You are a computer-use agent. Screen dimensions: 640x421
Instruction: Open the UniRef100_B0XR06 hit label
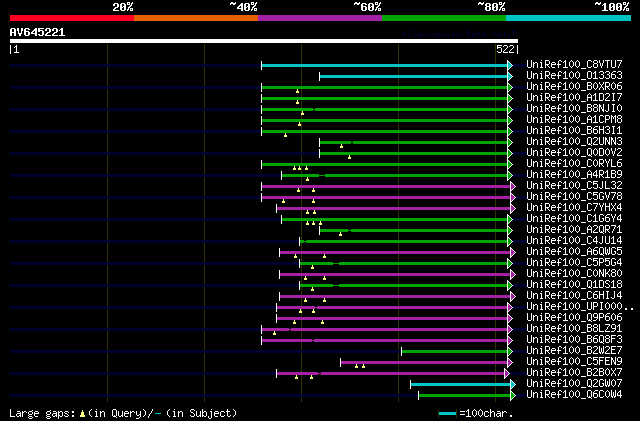point(574,86)
